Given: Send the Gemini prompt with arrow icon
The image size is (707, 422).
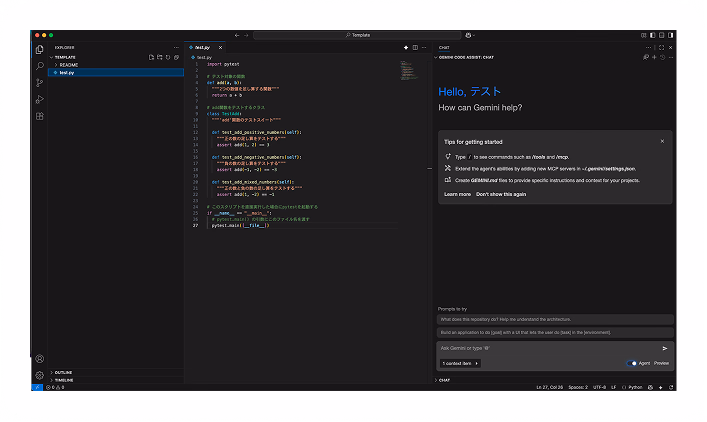Looking at the screenshot, I should point(665,348).
